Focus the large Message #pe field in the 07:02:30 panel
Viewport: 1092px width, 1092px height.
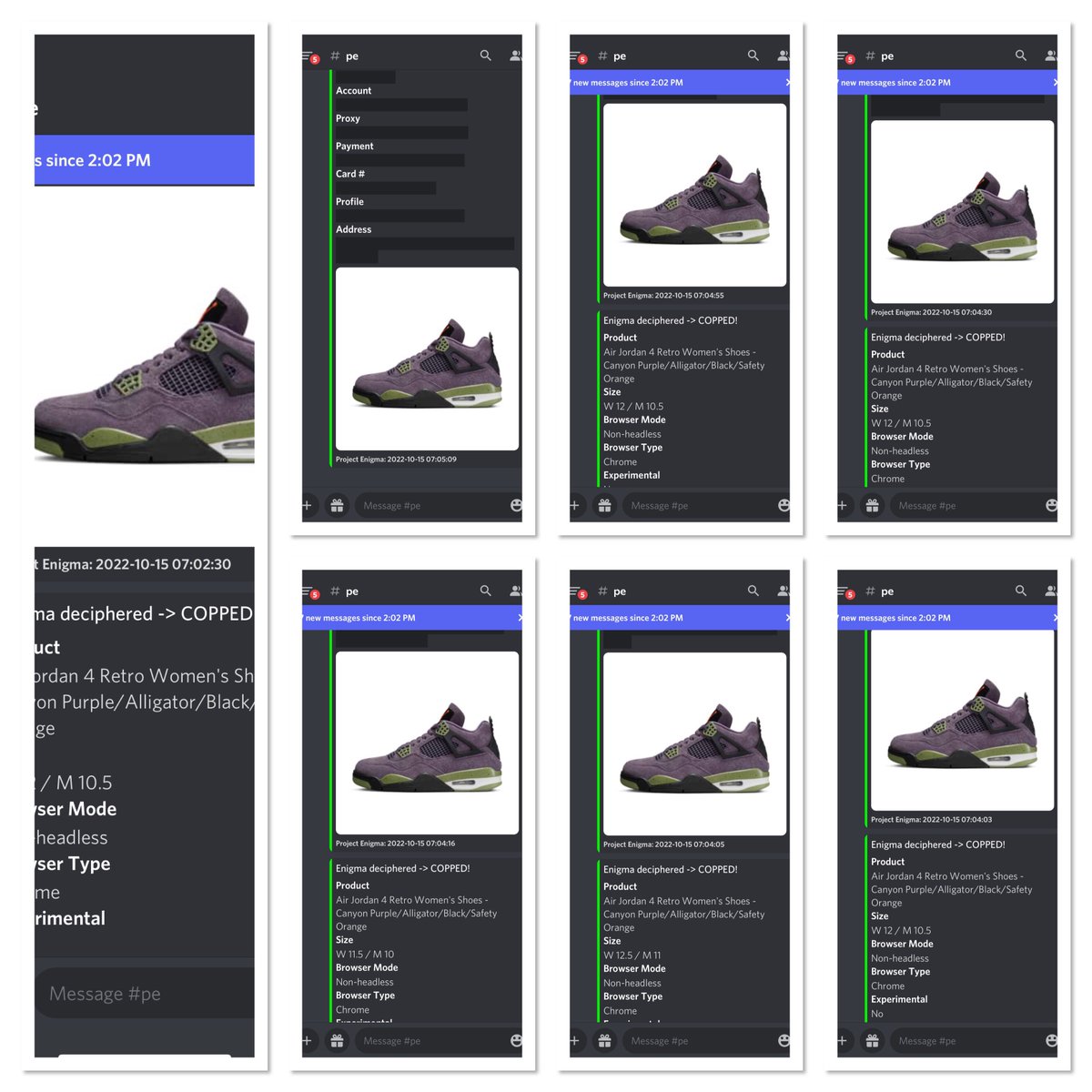coord(145,993)
